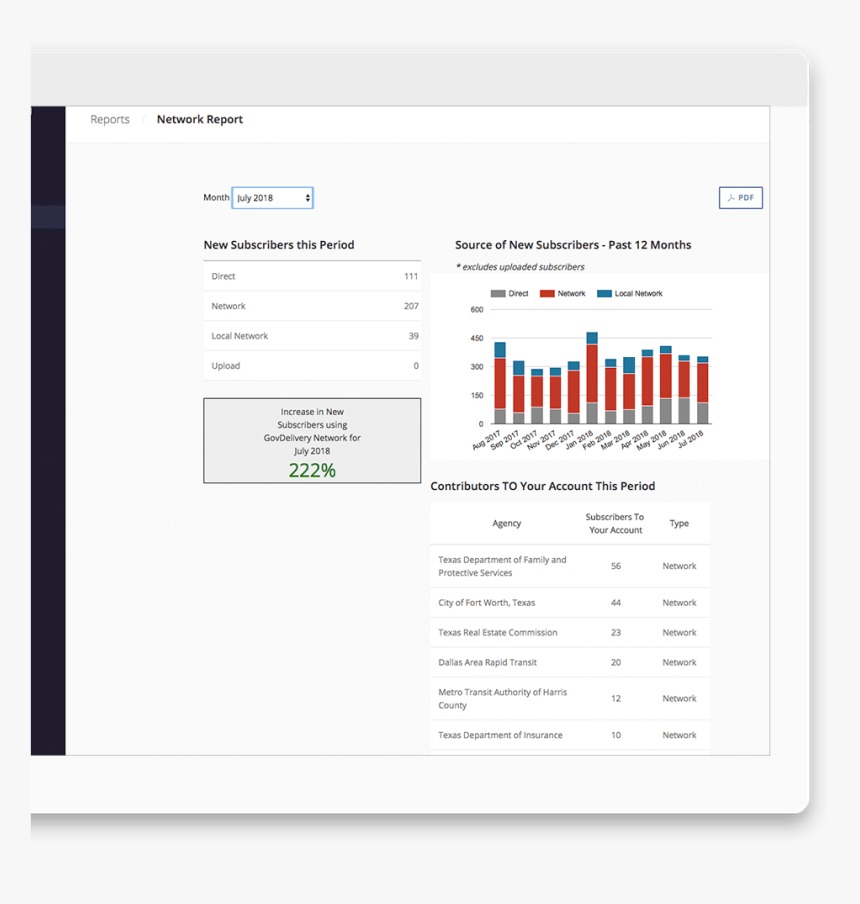Select Texas Department of Insurance row
The image size is (860, 904).
tap(570, 735)
